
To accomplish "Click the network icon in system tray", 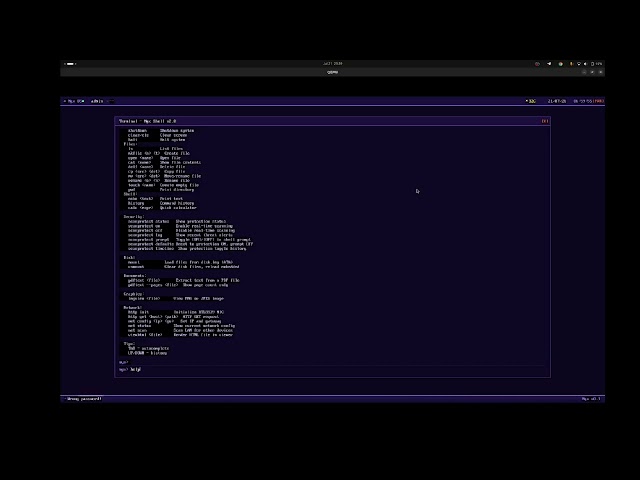I will click(x=578, y=64).
